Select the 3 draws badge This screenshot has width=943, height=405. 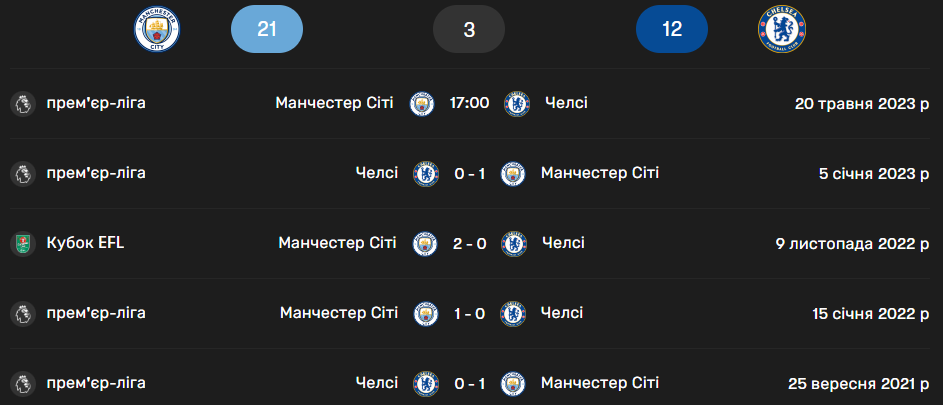click(x=469, y=29)
